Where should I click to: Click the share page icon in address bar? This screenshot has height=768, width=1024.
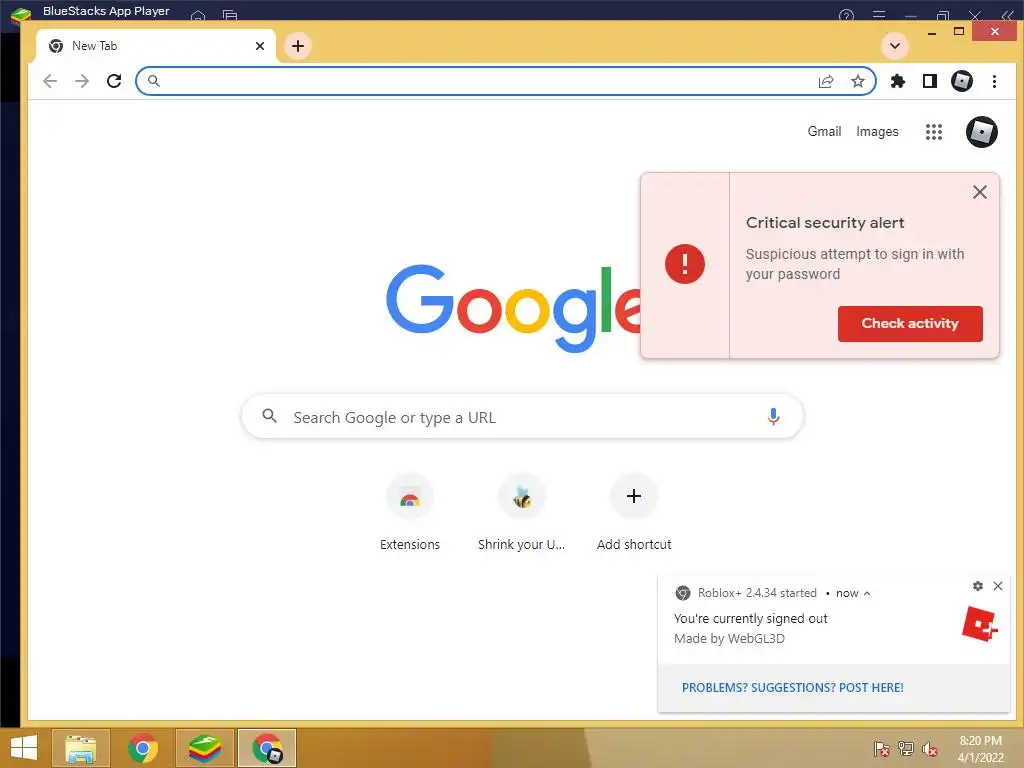pos(826,81)
